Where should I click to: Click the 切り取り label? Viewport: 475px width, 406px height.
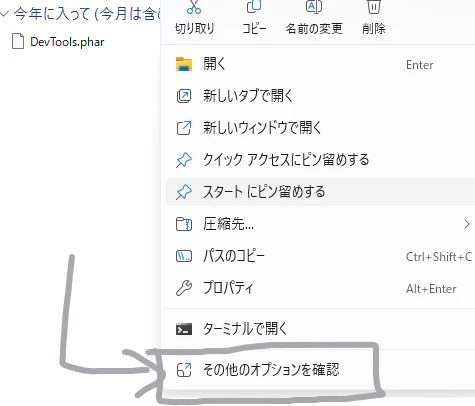(194, 29)
